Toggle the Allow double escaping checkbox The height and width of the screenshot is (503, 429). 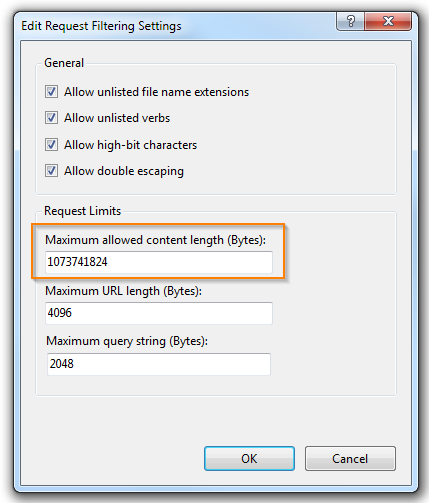(x=51, y=171)
